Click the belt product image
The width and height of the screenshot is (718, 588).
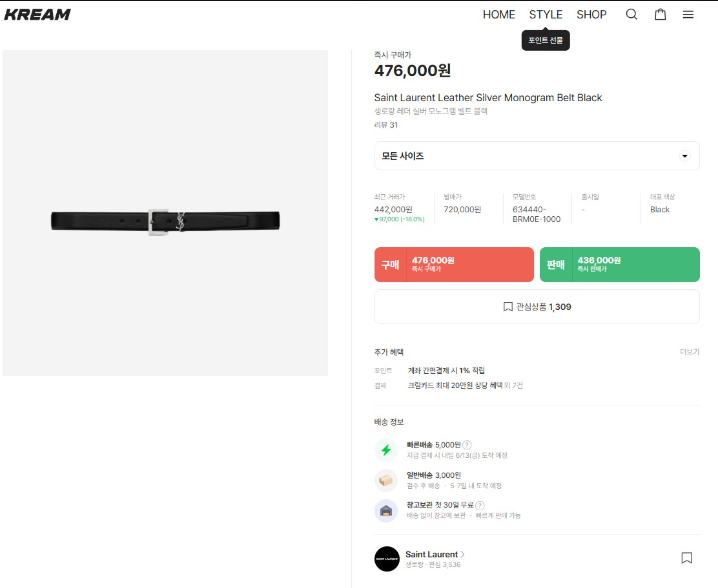[x=165, y=222]
